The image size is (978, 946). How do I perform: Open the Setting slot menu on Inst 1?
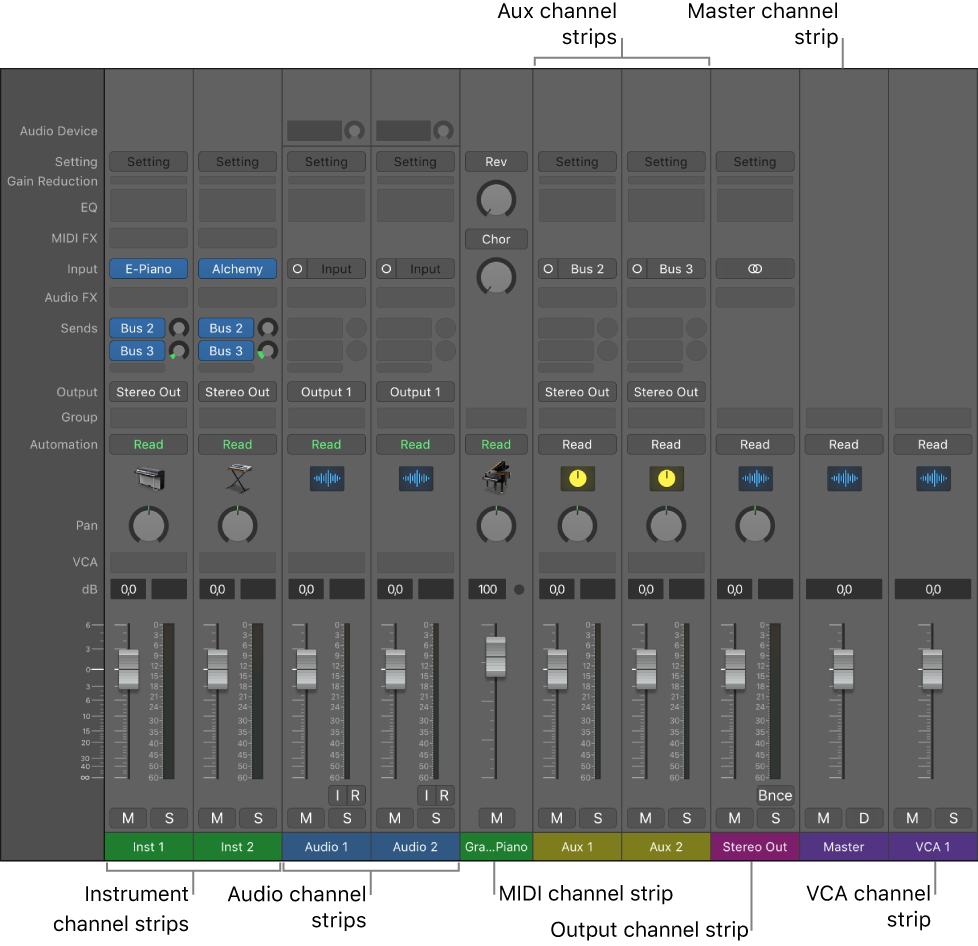(x=148, y=161)
